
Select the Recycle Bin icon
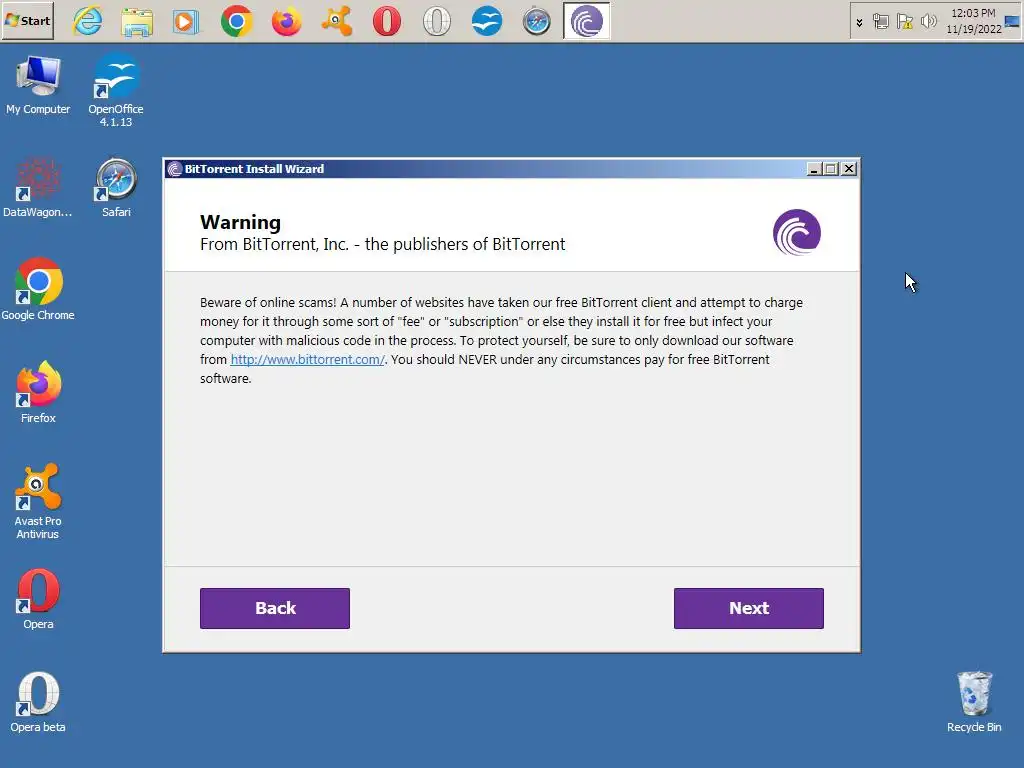974,703
